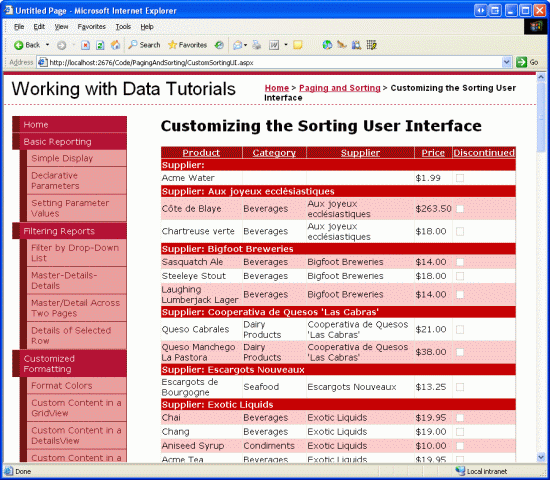
Task: Click the Mail envelope icon
Action: coord(237,45)
